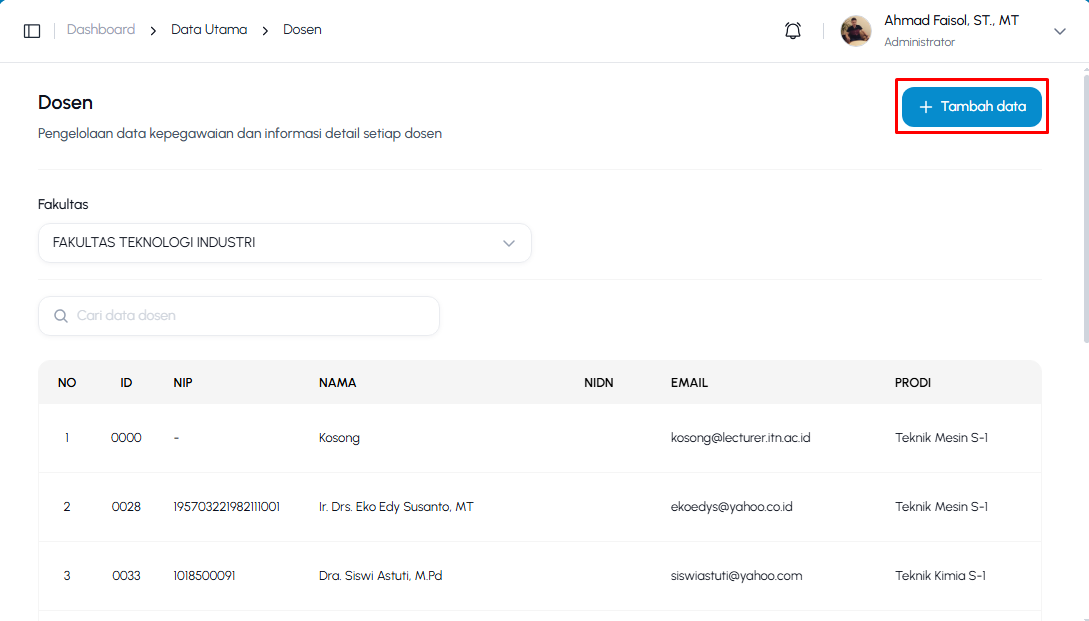Click email siswiastuti@yahoo.com
Image resolution: width=1089 pixels, height=621 pixels.
click(736, 576)
